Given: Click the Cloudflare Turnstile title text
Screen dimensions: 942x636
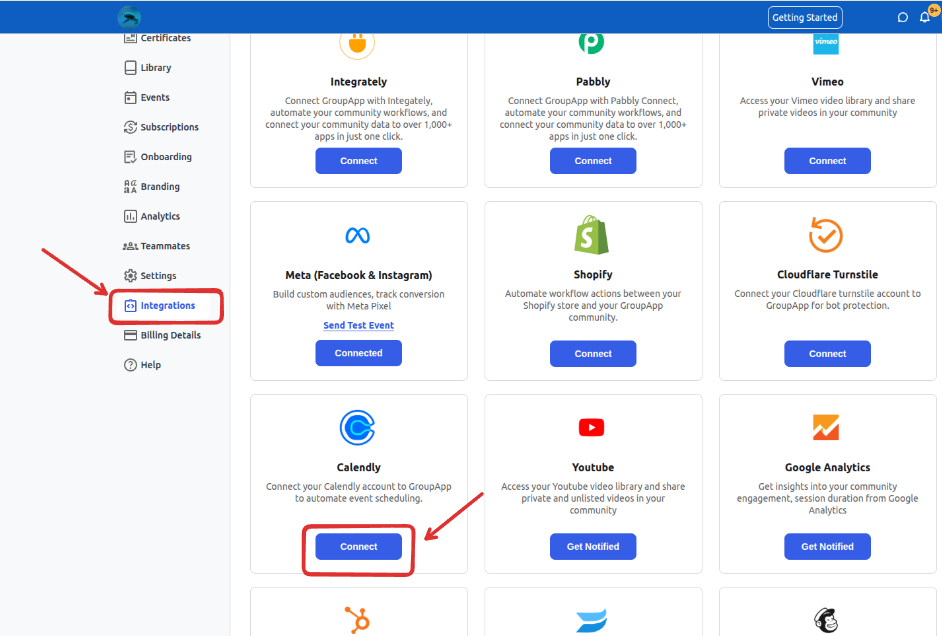Looking at the screenshot, I should (827, 274).
